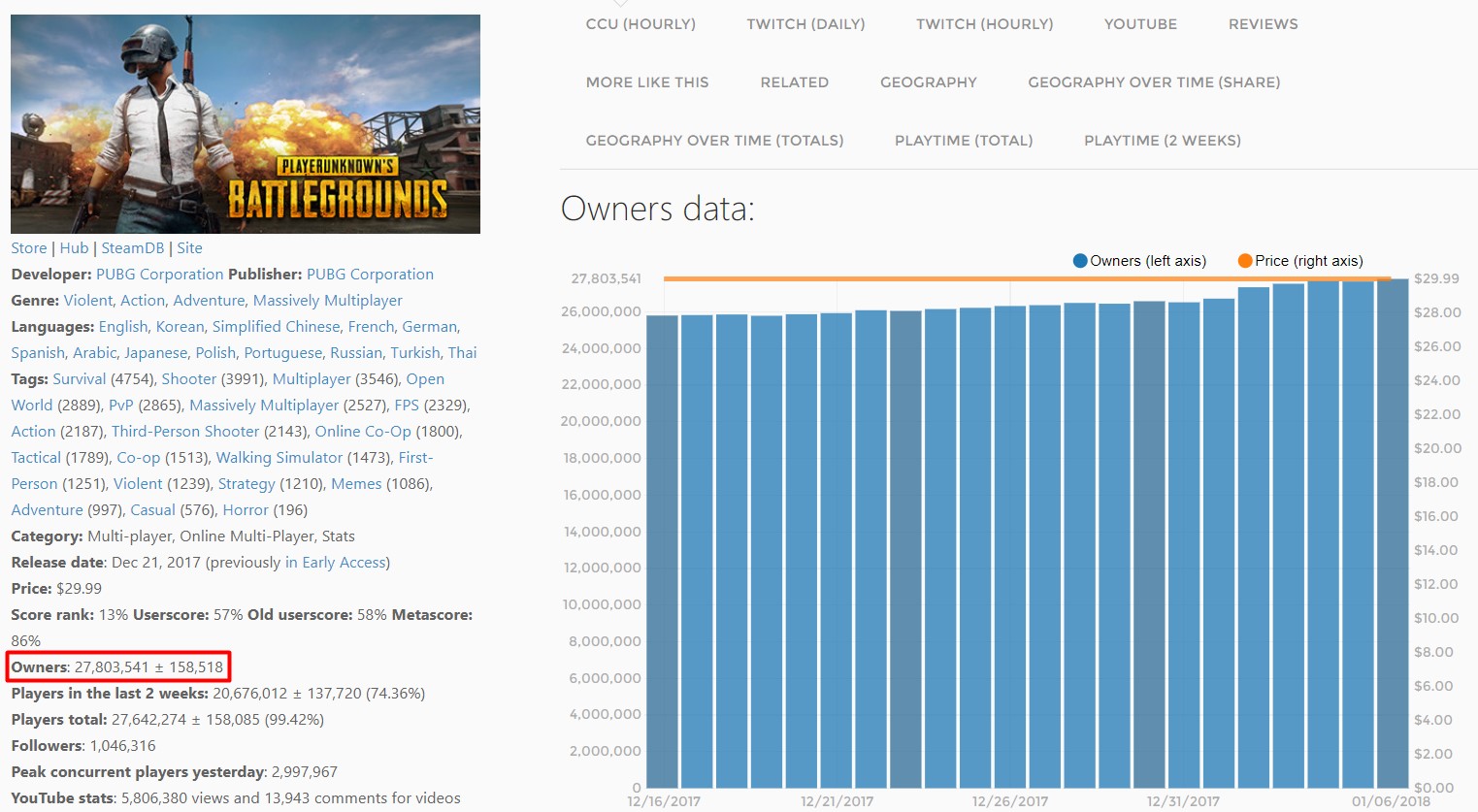Select the Action genre link
This screenshot has width=1478, height=812.
tap(143, 301)
